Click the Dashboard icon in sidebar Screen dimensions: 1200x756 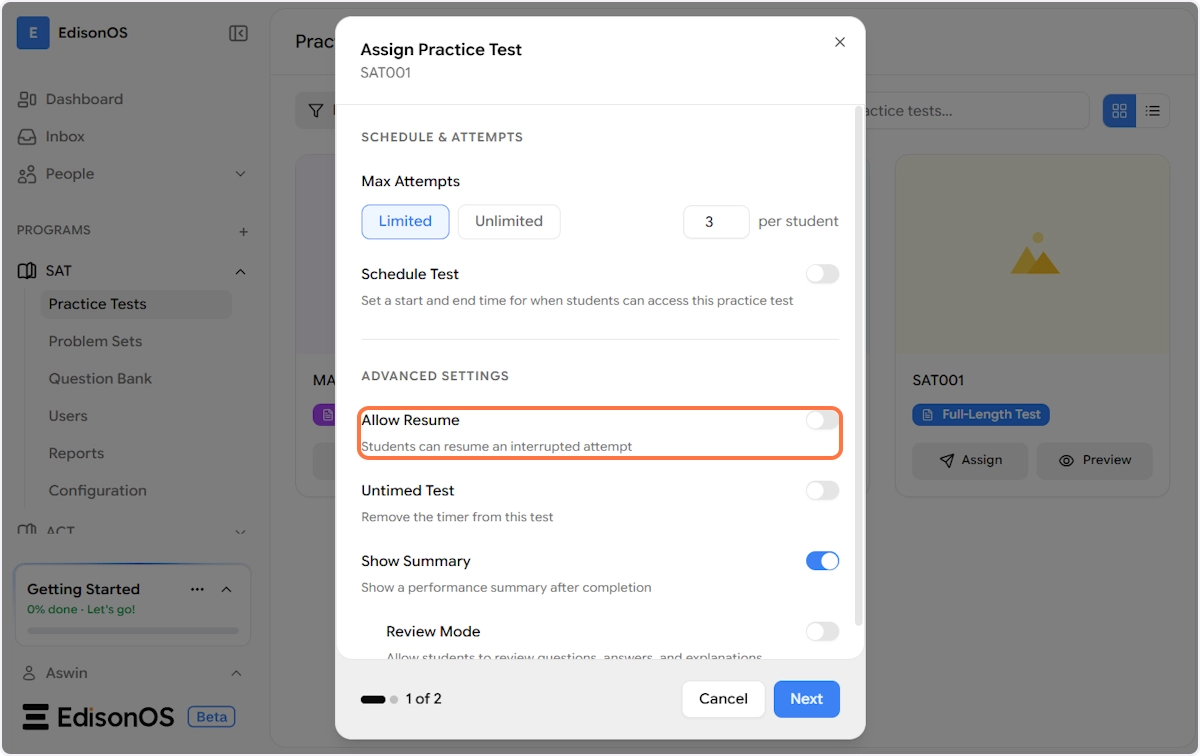[28, 99]
